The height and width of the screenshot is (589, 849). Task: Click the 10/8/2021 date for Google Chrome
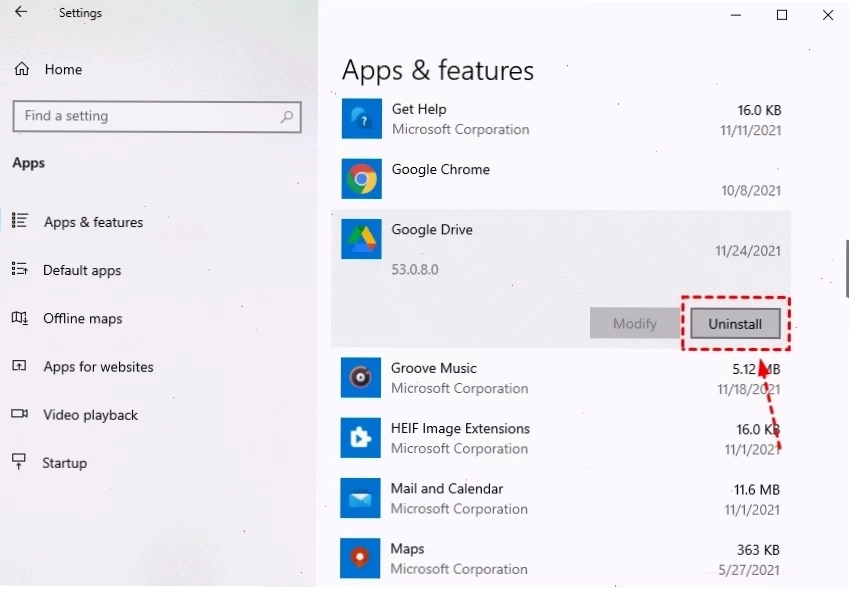(x=751, y=190)
